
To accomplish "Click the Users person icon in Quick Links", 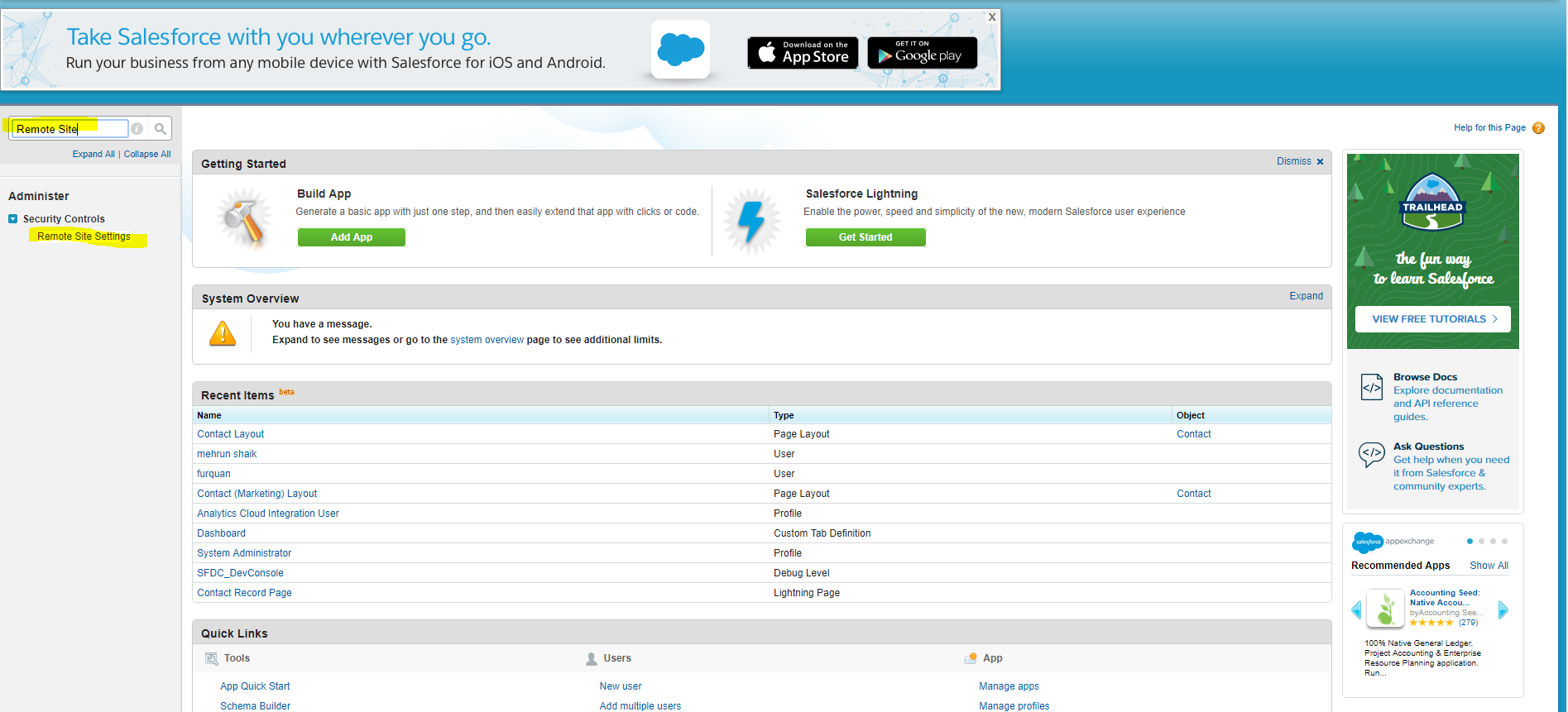I will pos(592,659).
